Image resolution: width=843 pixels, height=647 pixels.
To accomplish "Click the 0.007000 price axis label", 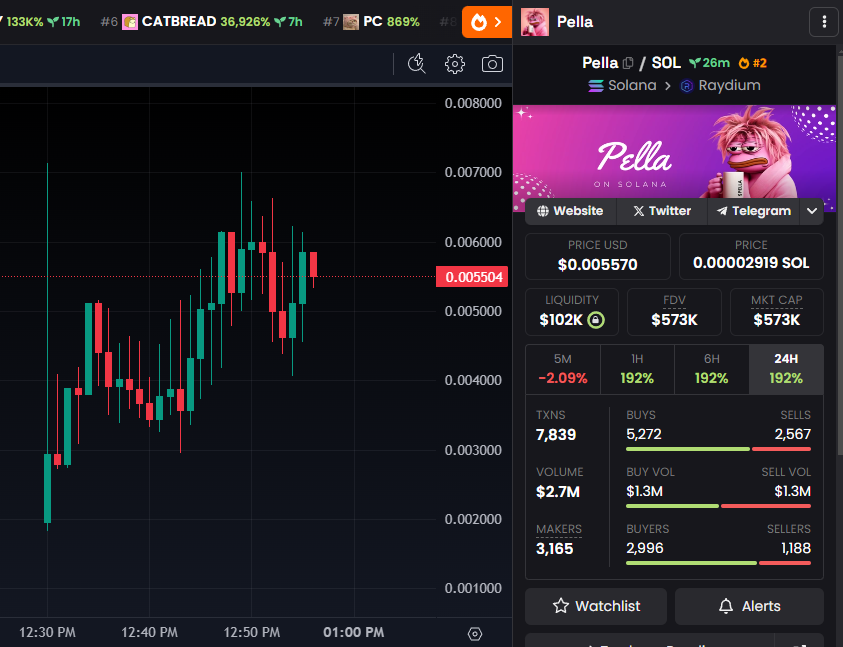I will tap(473, 173).
